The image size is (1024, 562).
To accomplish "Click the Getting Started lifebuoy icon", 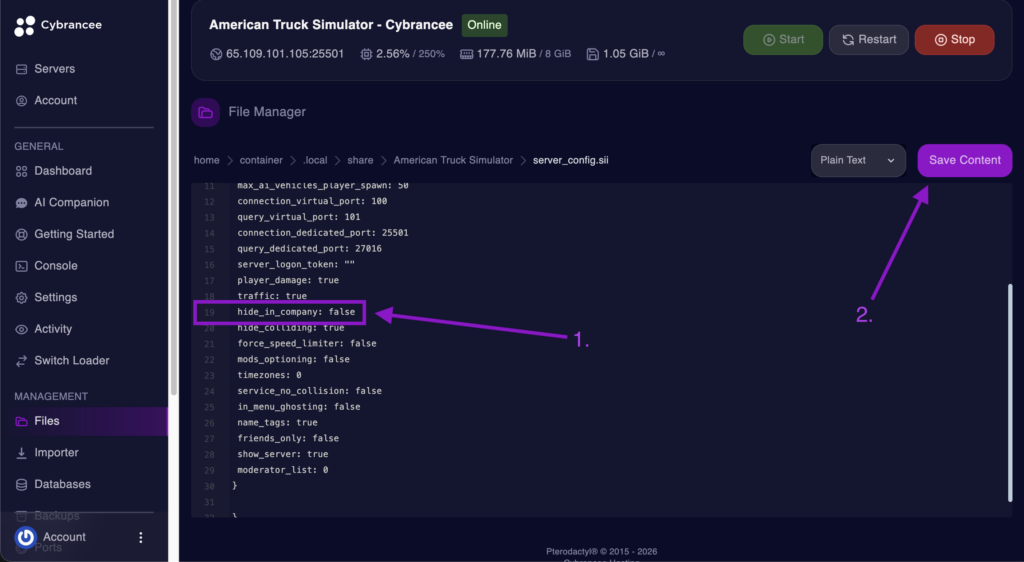I will 22,234.
